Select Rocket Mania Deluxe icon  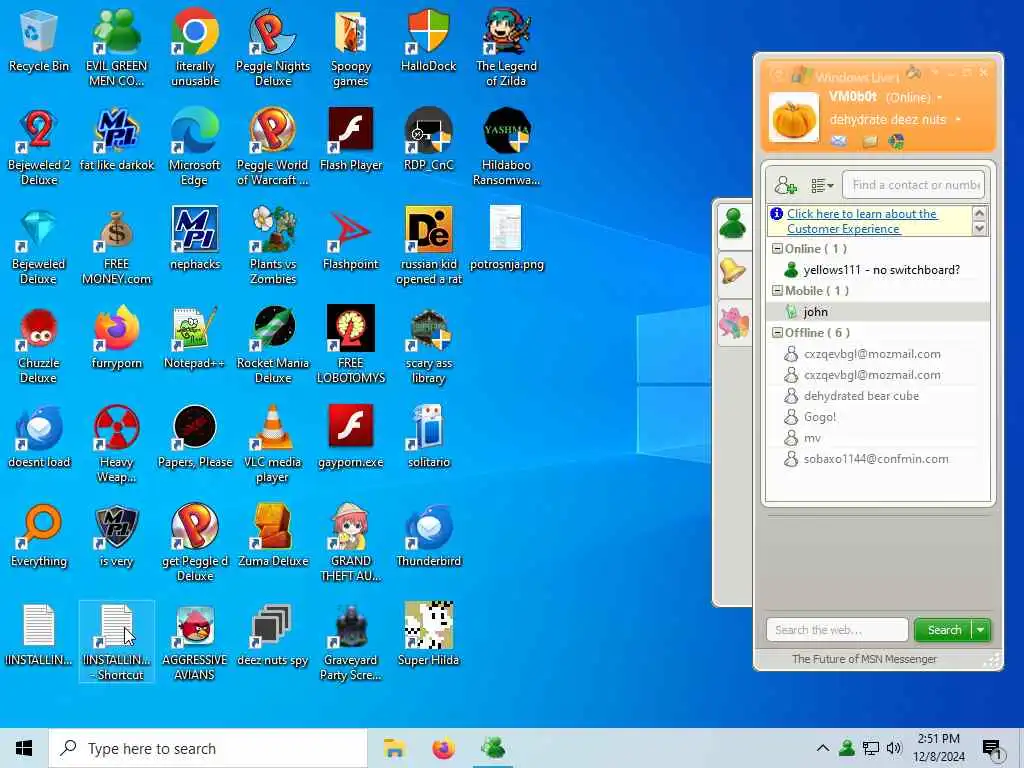273,345
